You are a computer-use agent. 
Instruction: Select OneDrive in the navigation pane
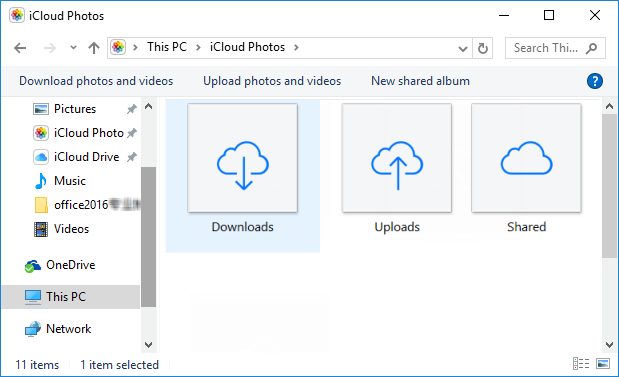pyautogui.click(x=70, y=265)
